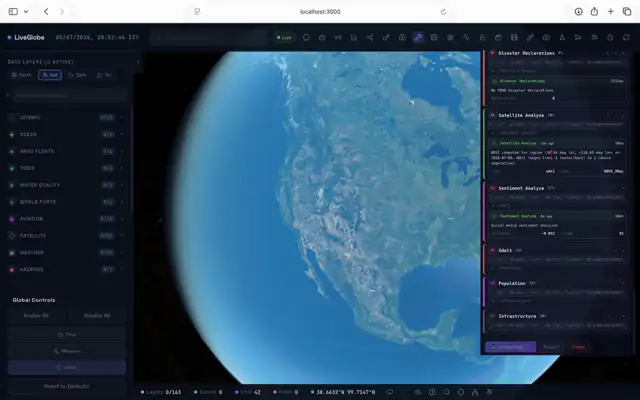The width and height of the screenshot is (640, 400).
Task: Show the browser tab overview
Action: click(x=627, y=11)
